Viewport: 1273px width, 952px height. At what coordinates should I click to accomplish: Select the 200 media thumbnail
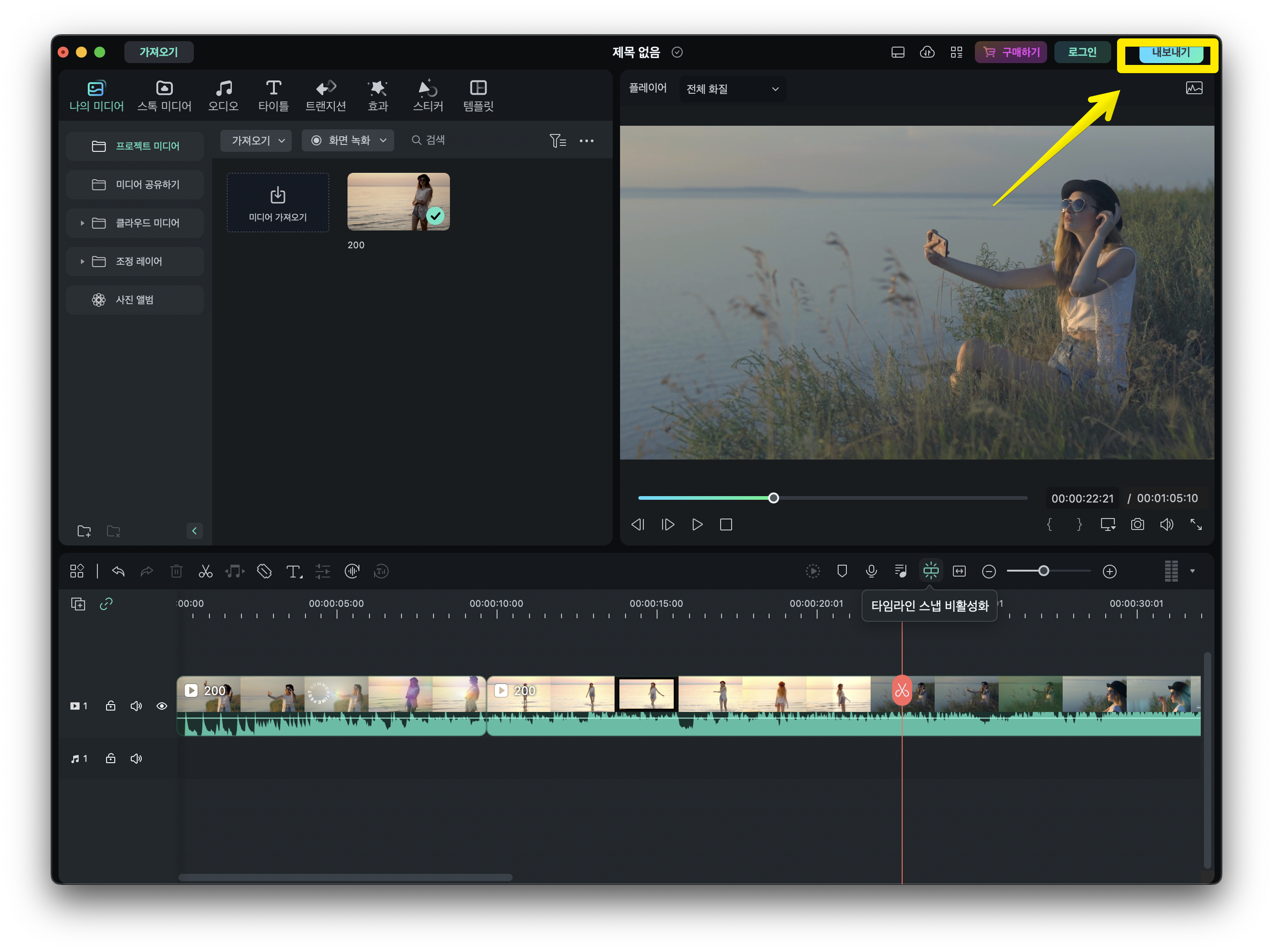click(x=398, y=202)
